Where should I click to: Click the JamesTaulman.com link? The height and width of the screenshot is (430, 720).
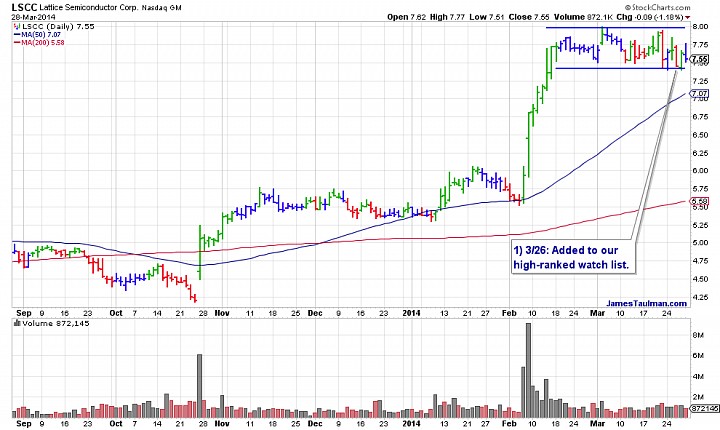647,303
